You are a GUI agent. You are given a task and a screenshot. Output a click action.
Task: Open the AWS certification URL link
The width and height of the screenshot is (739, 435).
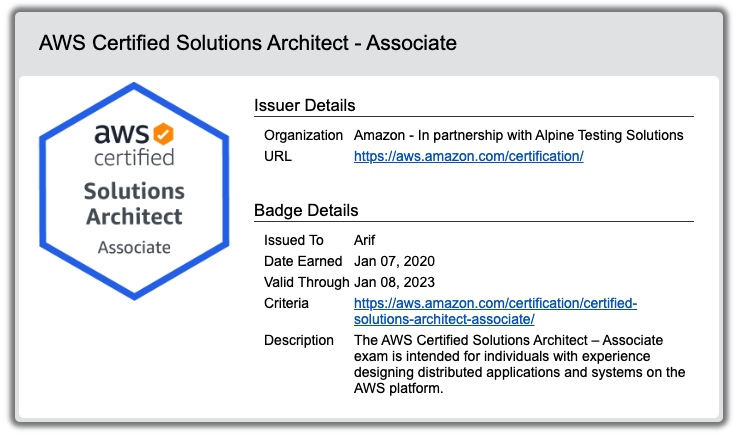[x=468, y=156]
